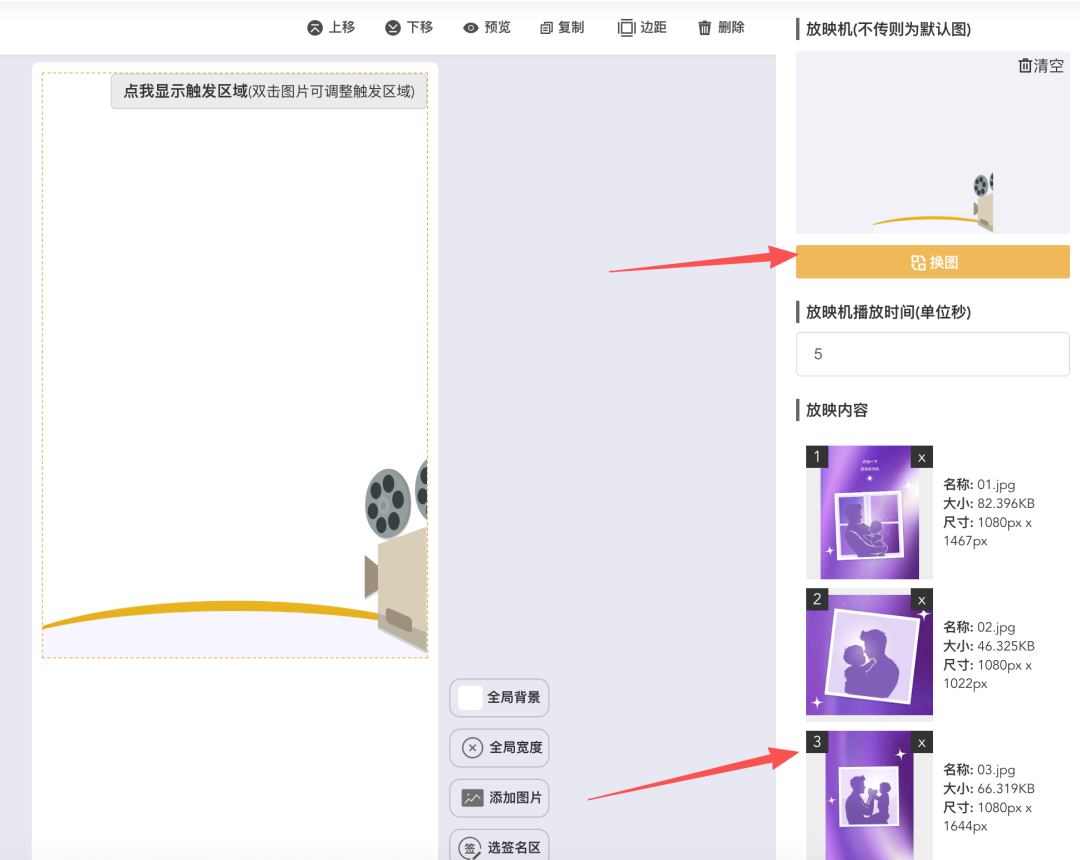Toggle the 预览 preview eye icon
Viewport: 1080px width, 860px height.
470,28
